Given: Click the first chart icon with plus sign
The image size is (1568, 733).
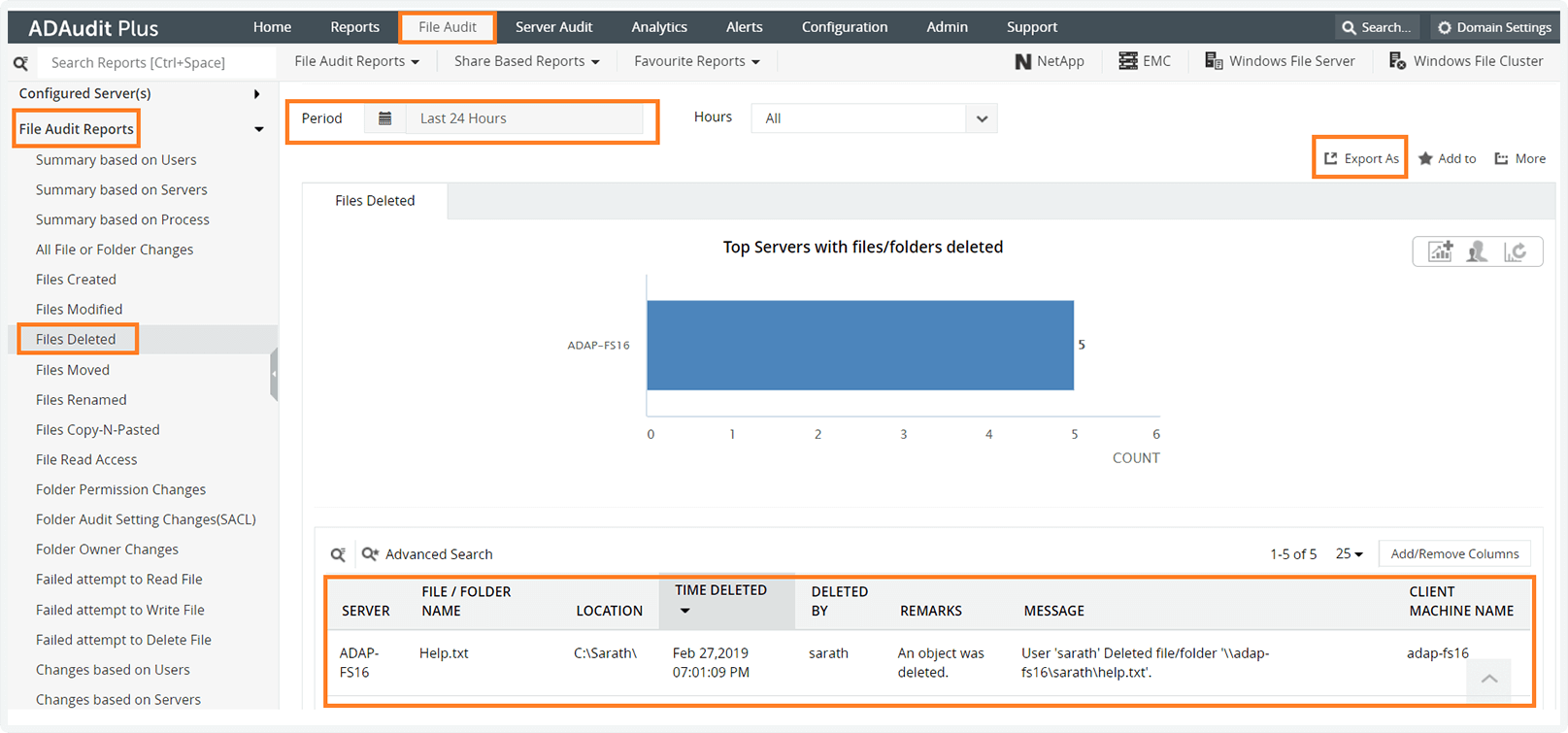Looking at the screenshot, I should (1440, 251).
